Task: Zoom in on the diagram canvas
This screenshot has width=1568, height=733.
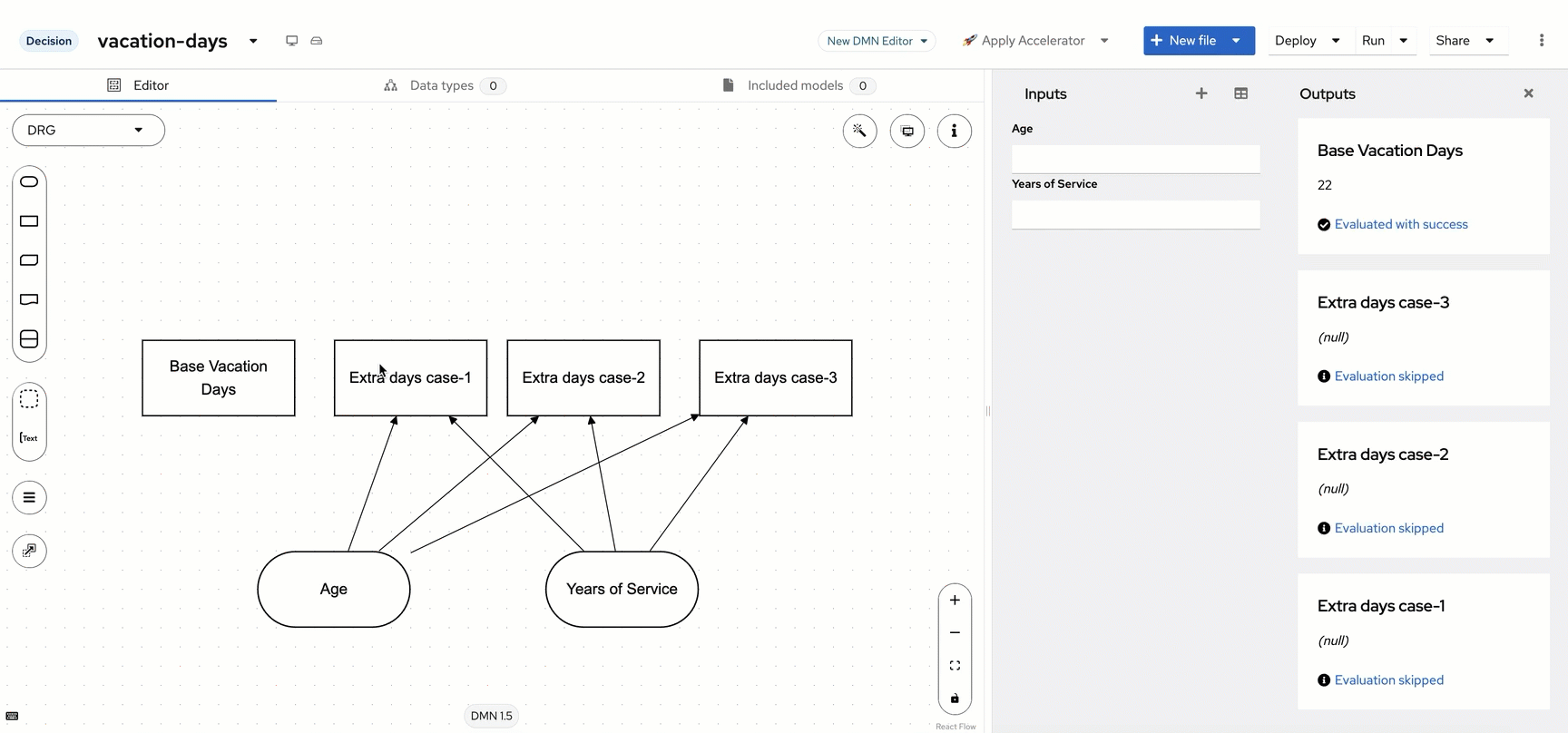Action: (955, 601)
